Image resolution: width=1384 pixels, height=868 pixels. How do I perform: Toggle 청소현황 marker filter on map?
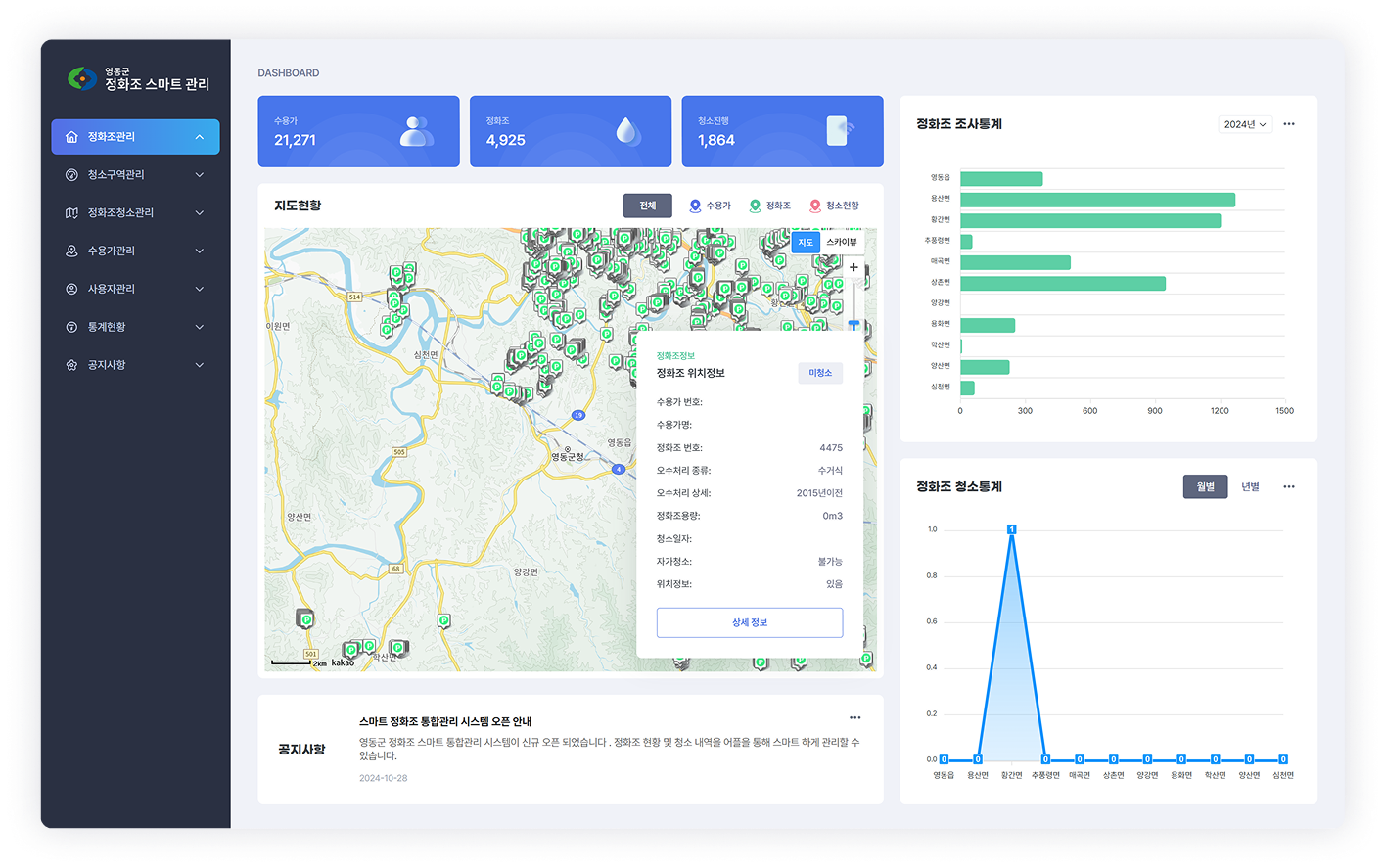834,206
